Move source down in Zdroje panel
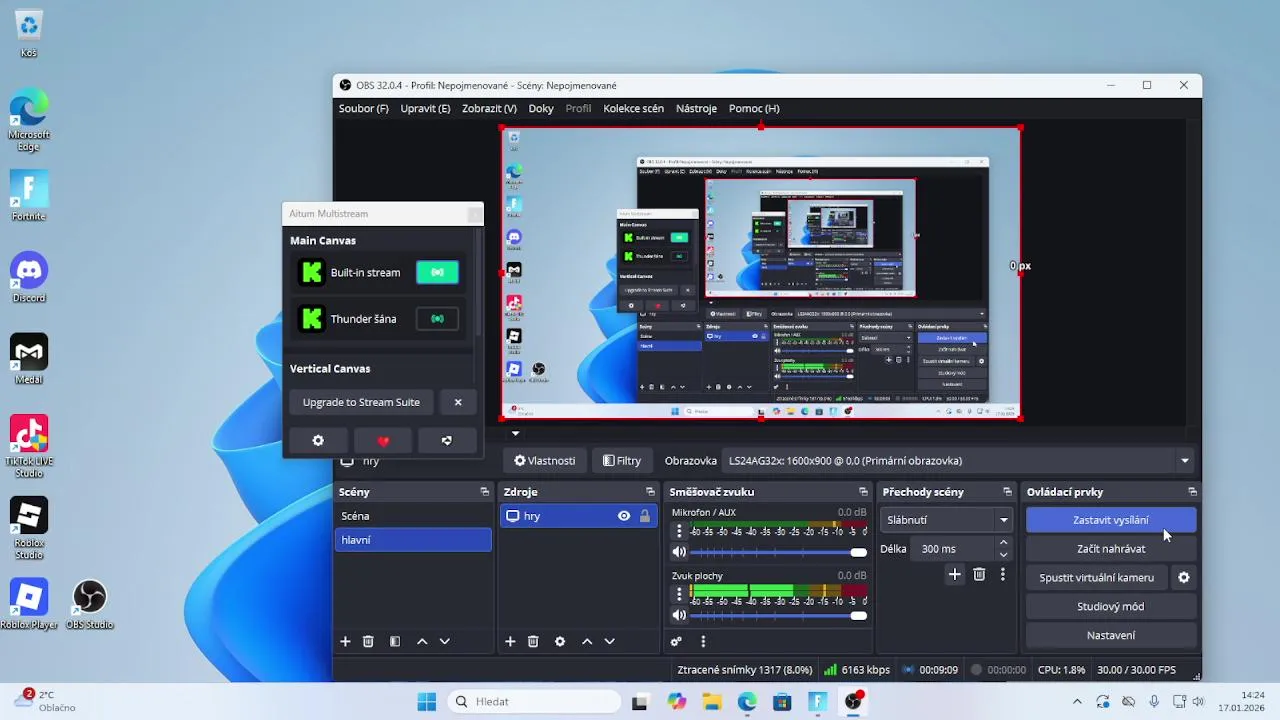 tap(610, 641)
